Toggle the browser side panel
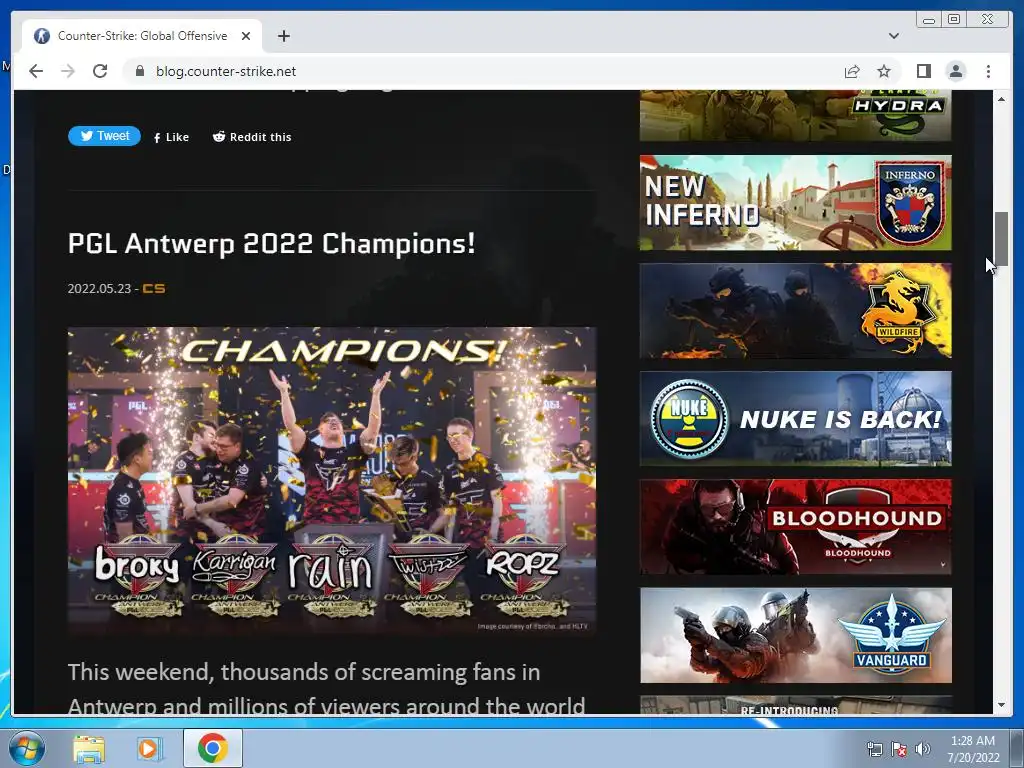This screenshot has width=1024, height=768. (923, 71)
